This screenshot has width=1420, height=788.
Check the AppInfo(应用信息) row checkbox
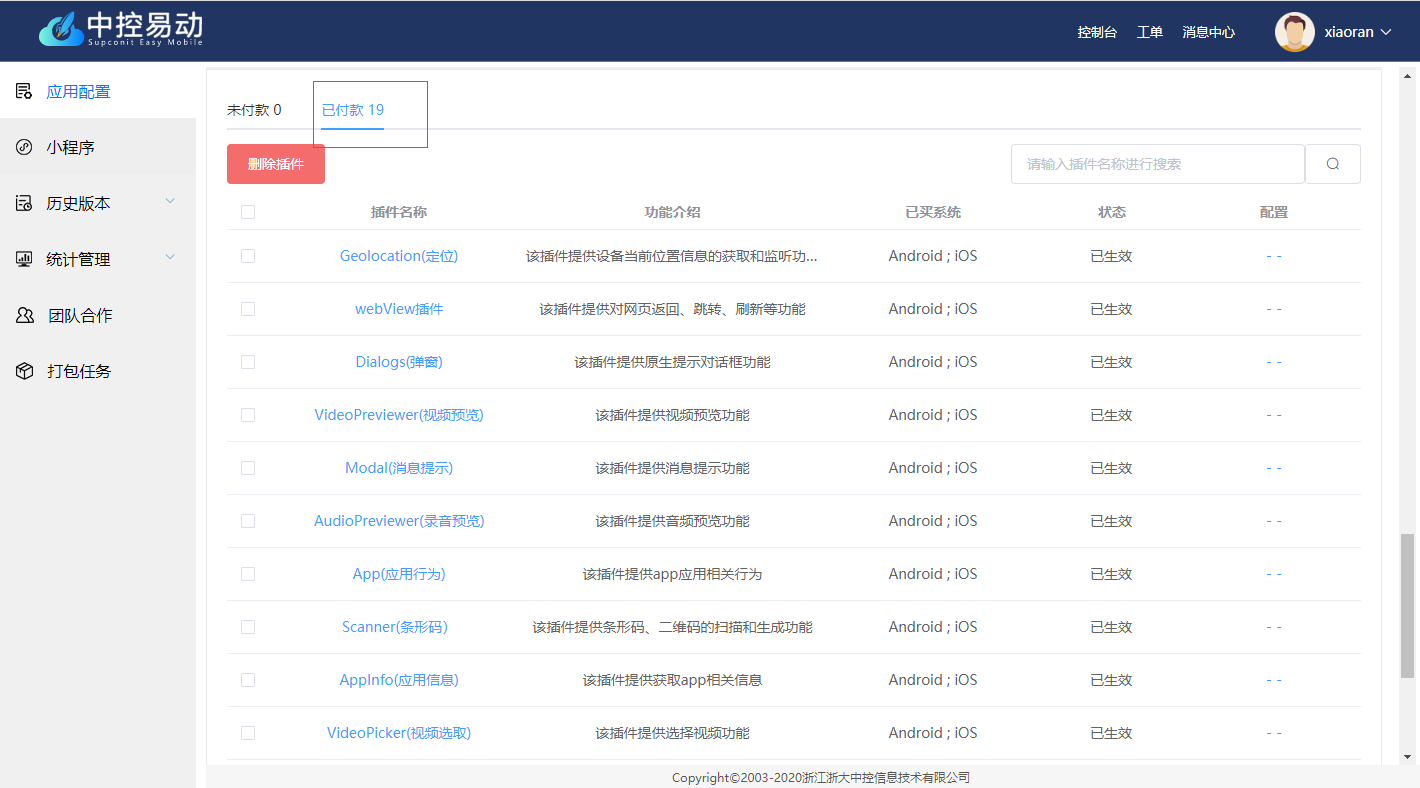[248, 680]
